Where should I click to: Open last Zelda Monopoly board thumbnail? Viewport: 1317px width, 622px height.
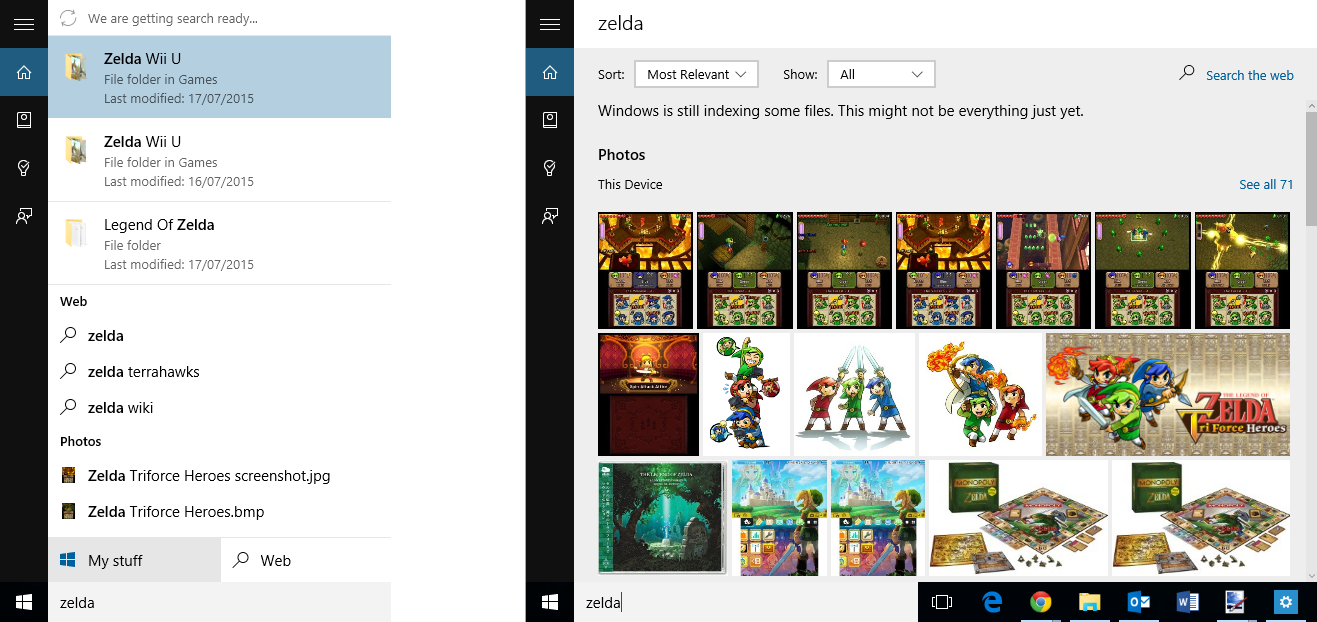pyautogui.click(x=1201, y=517)
